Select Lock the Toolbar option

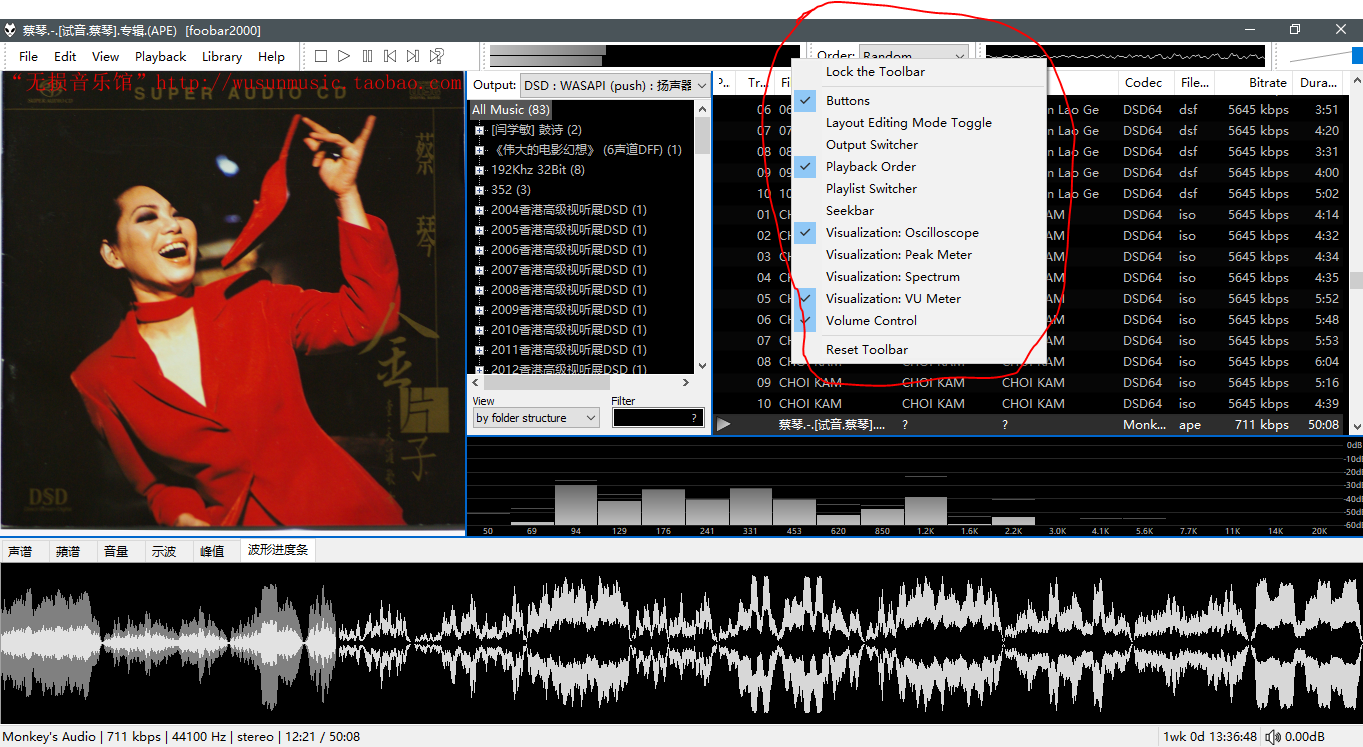[x=875, y=72]
